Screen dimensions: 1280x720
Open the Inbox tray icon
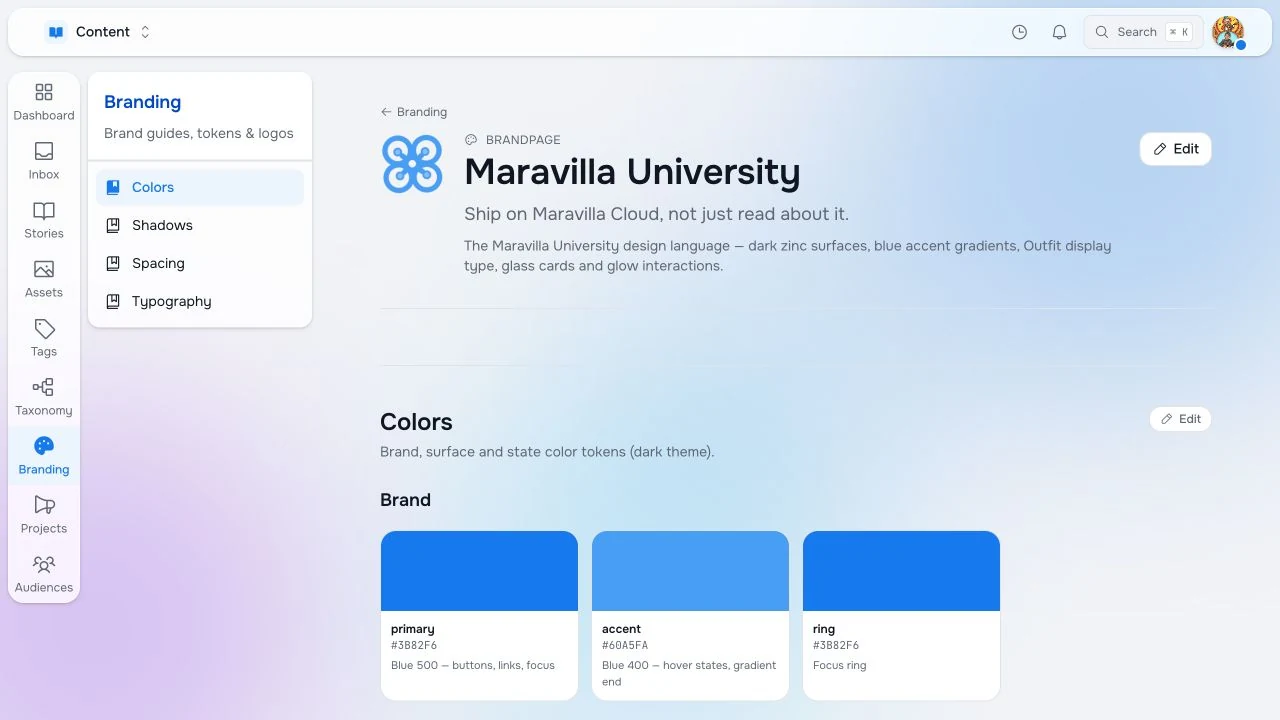tap(44, 151)
